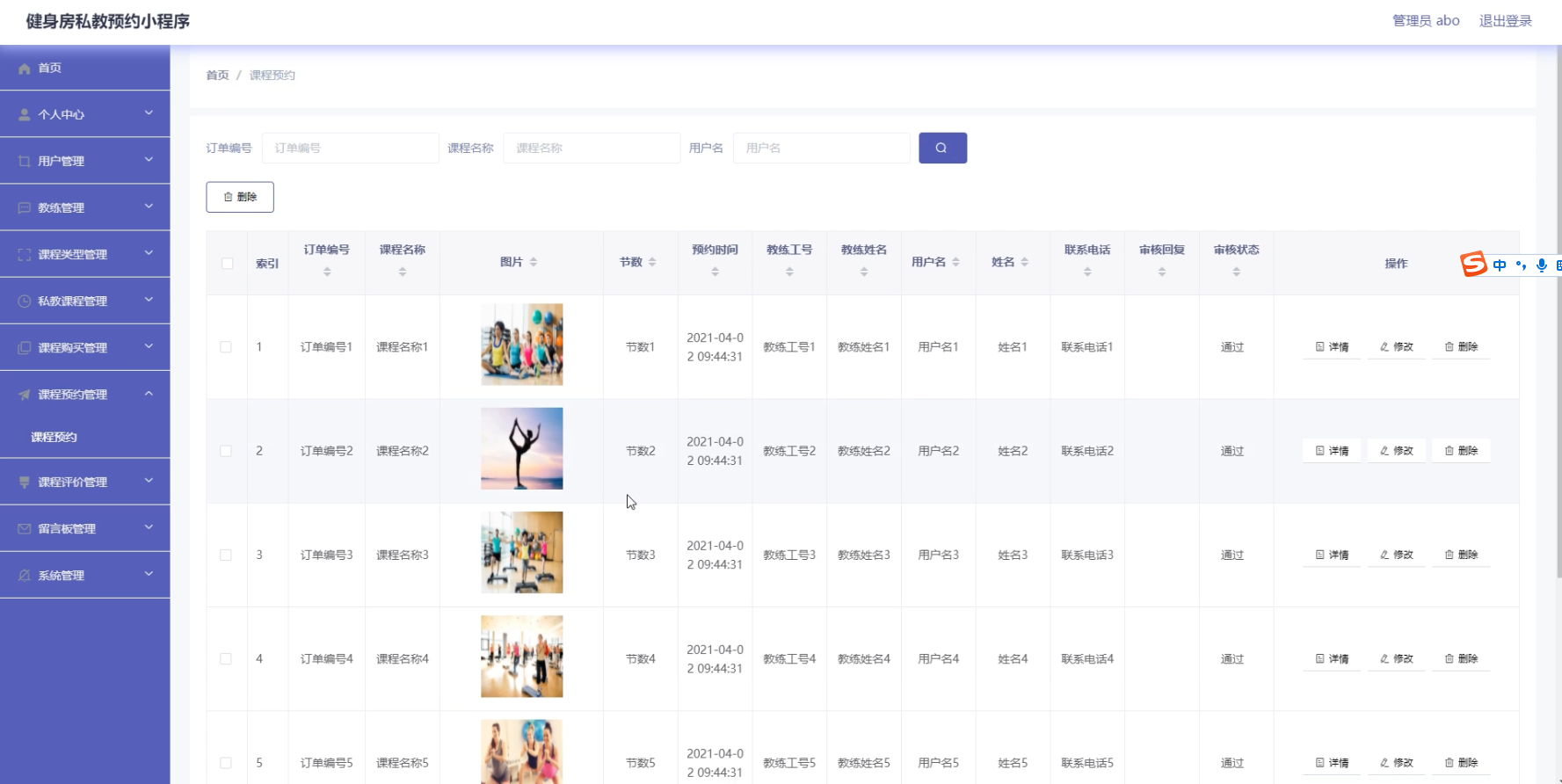The height and width of the screenshot is (784, 1562).
Task: Focus the 用户名 search field
Action: pos(822,148)
